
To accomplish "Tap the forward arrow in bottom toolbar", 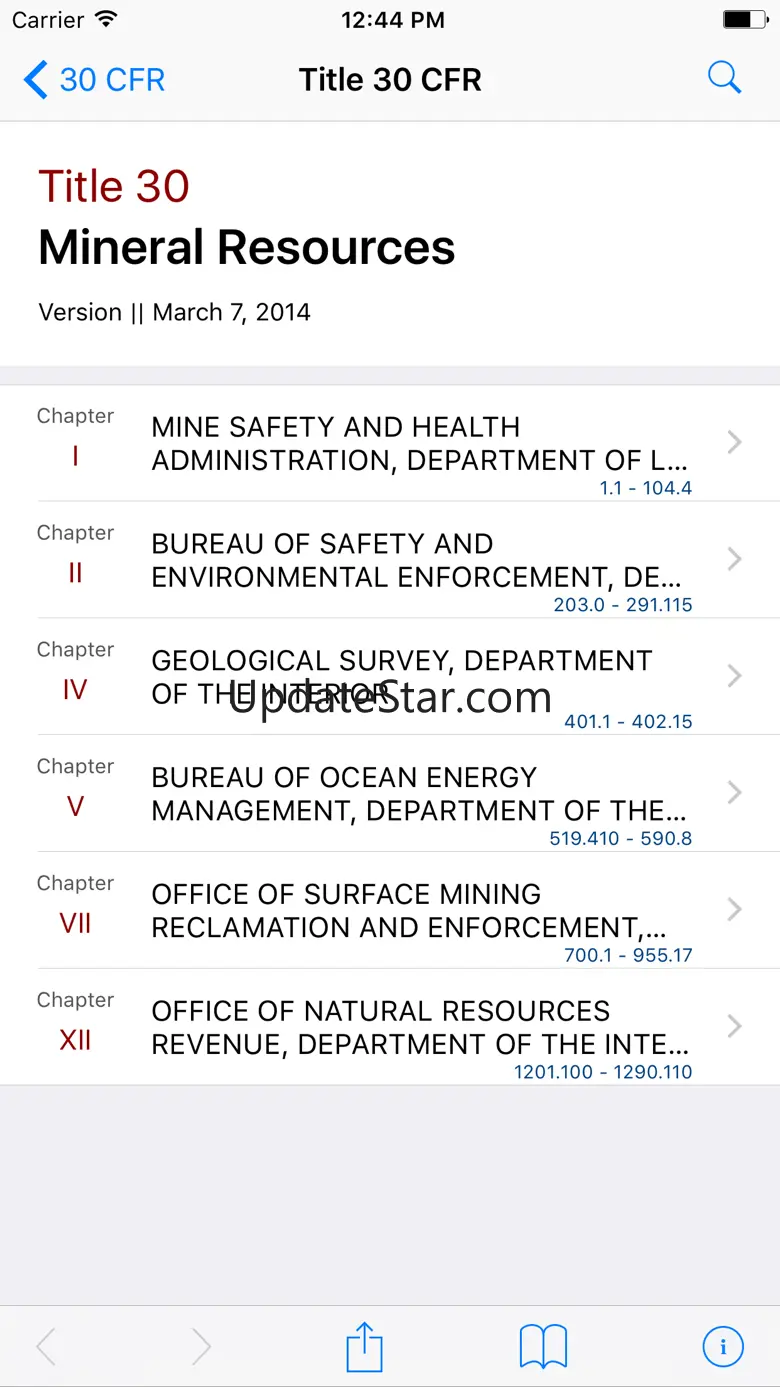I will 201,1346.
